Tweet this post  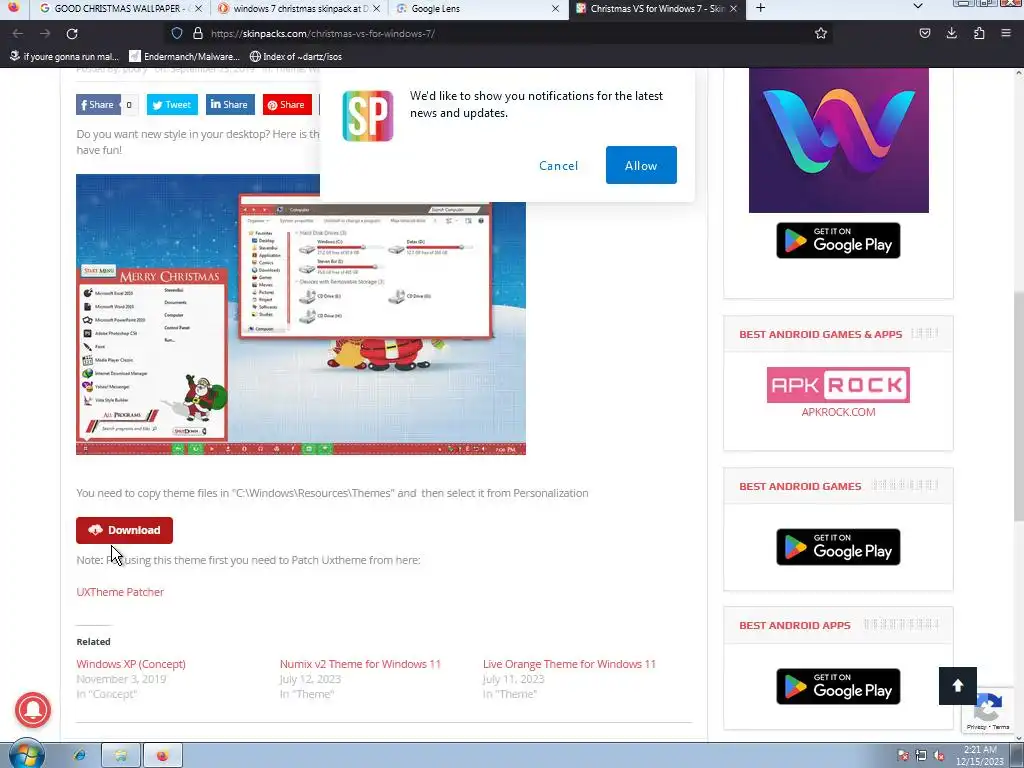[172, 104]
